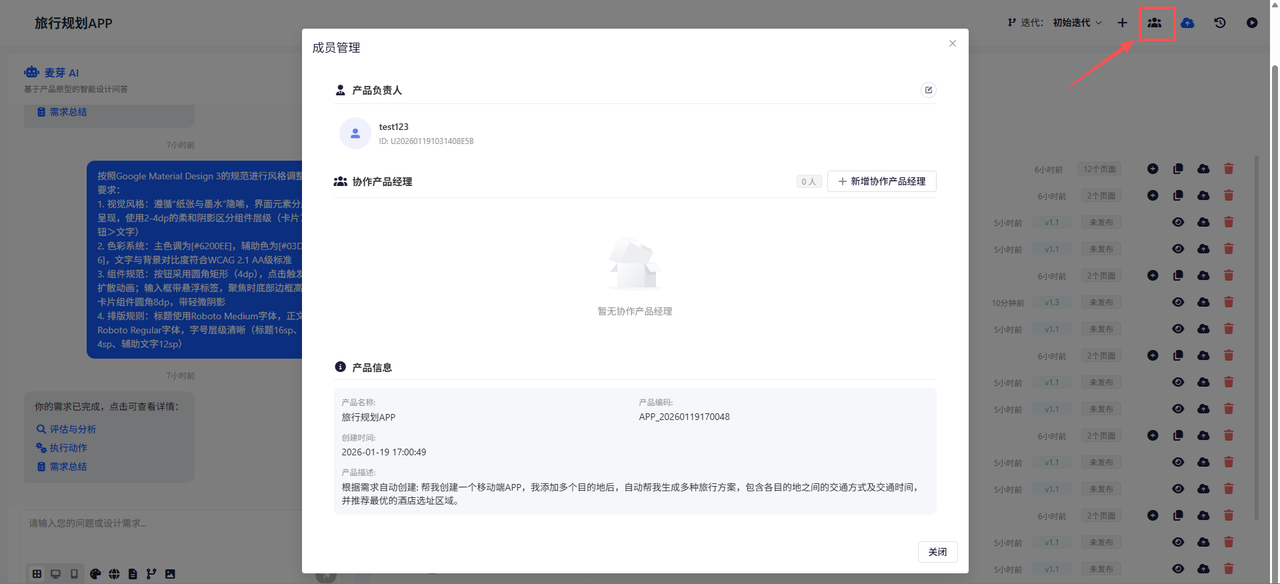Click the 产品名称 value 旅行规划APP in the dialog
The image size is (1280, 584).
tap(369, 417)
